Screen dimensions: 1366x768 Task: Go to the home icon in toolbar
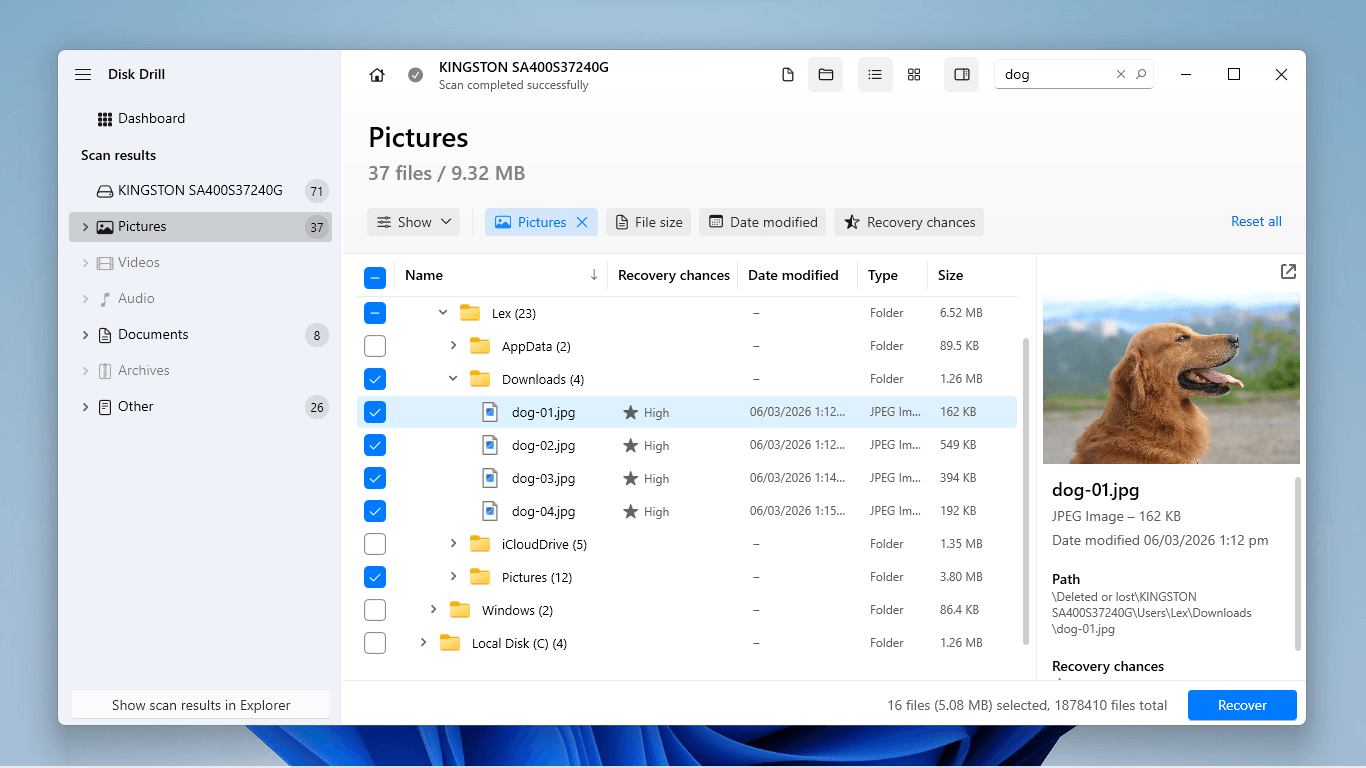[377, 75]
